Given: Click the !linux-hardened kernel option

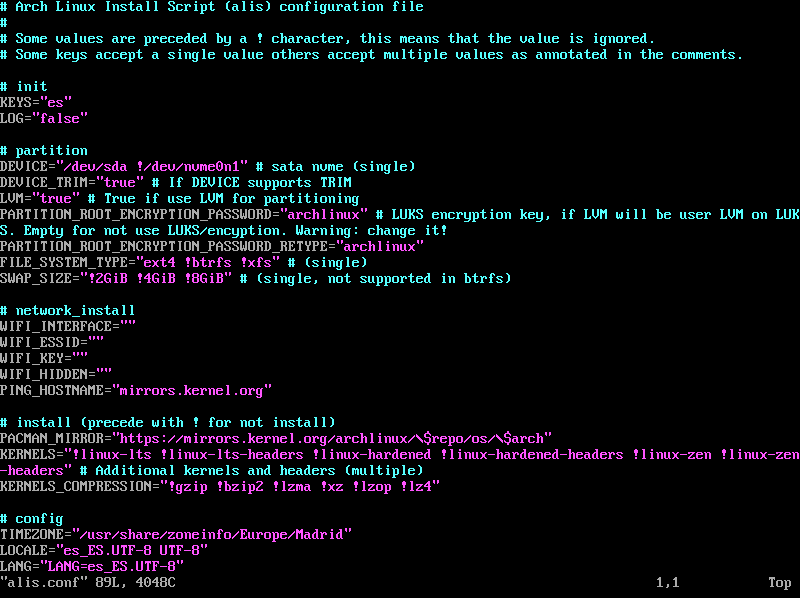Looking at the screenshot, I should [x=372, y=455].
